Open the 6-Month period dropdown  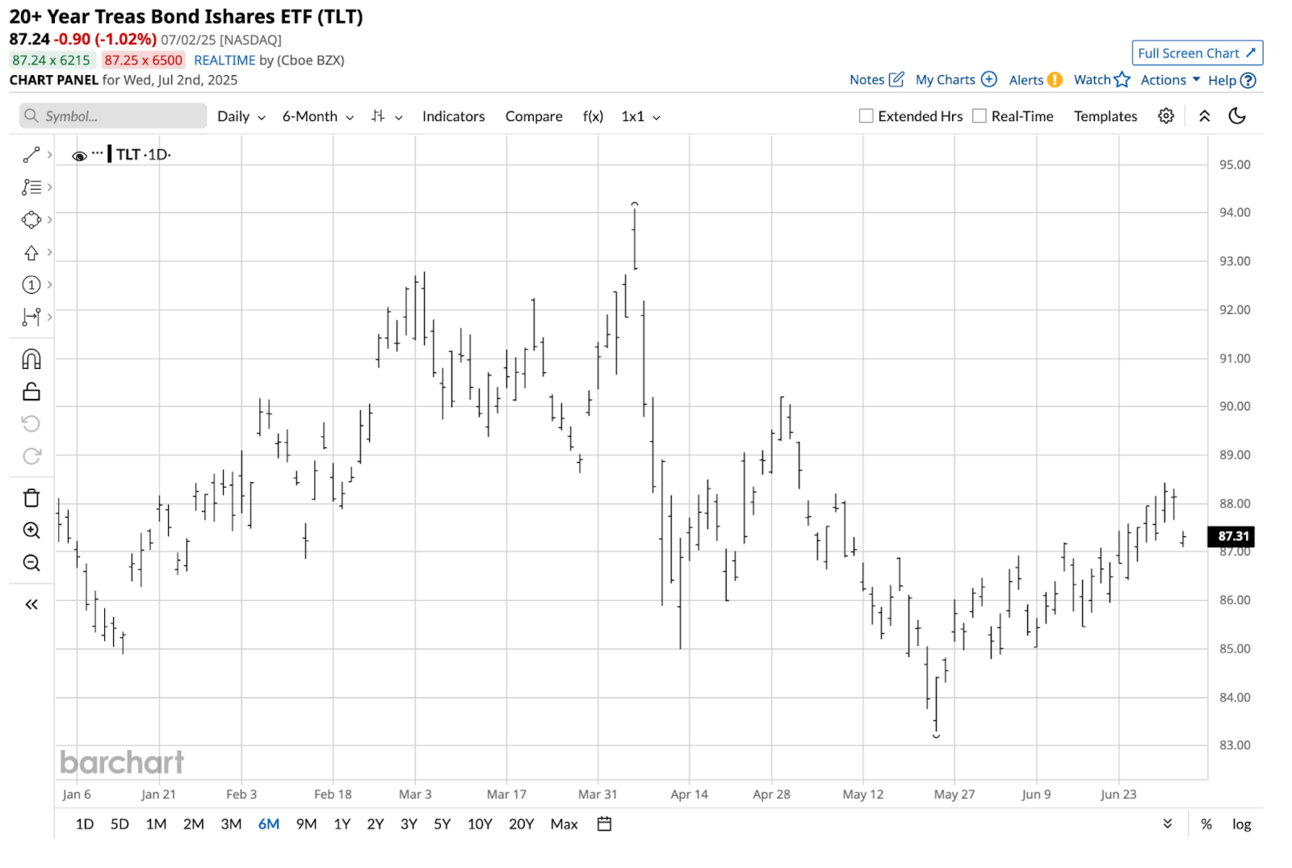tap(318, 116)
